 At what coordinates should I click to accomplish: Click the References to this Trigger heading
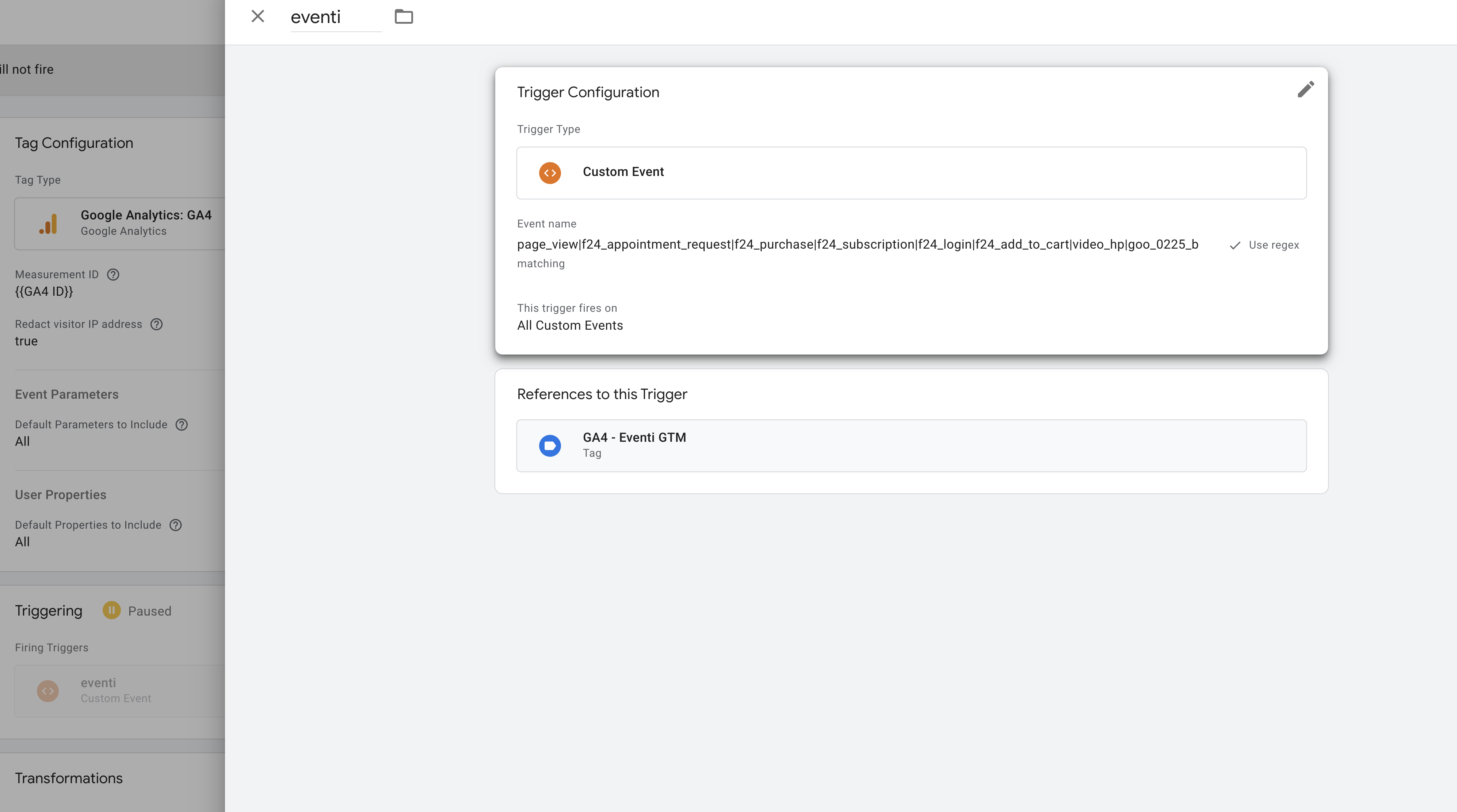tap(602, 394)
